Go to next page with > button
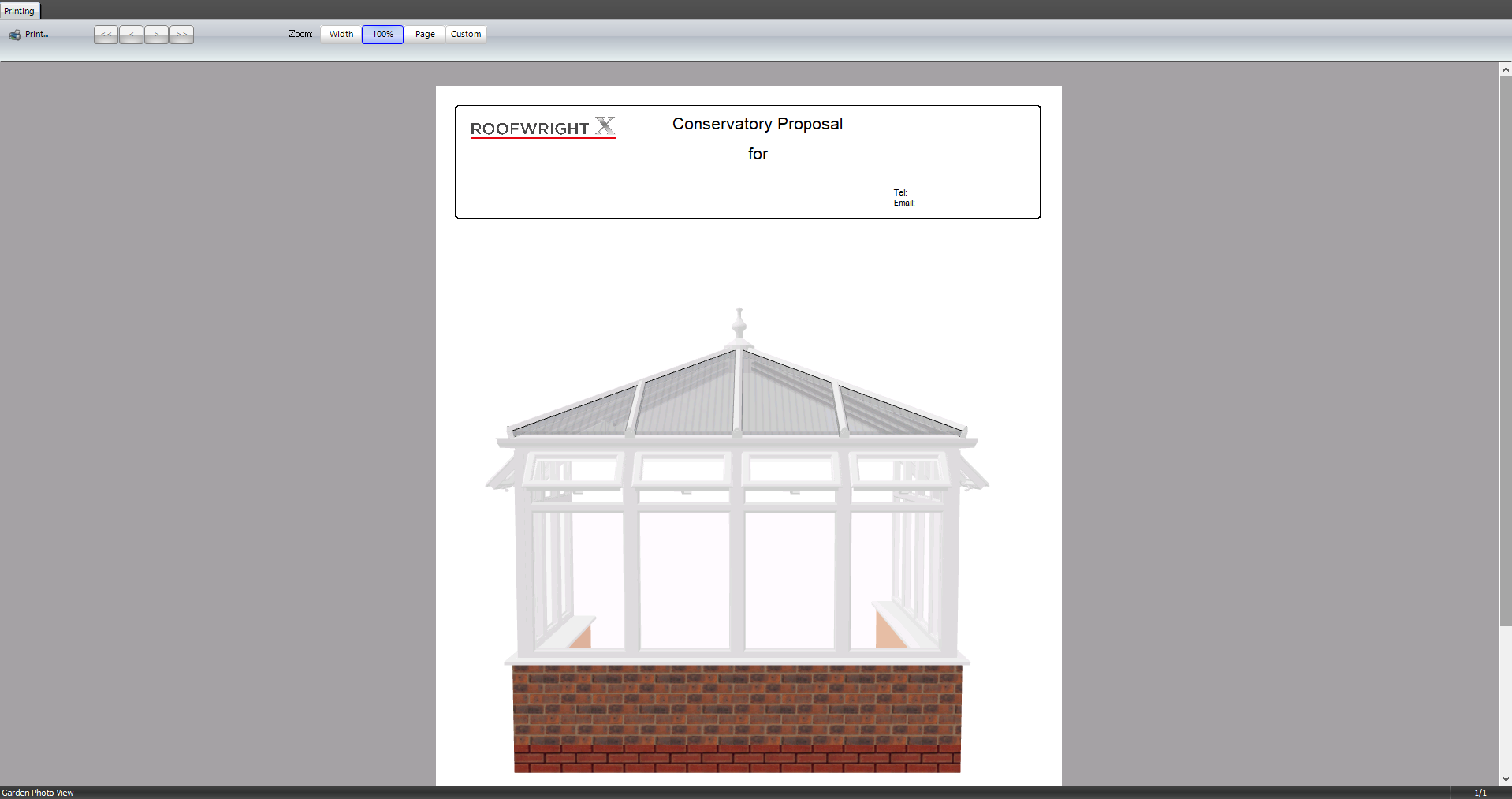Image resolution: width=1512 pixels, height=799 pixels. click(156, 35)
